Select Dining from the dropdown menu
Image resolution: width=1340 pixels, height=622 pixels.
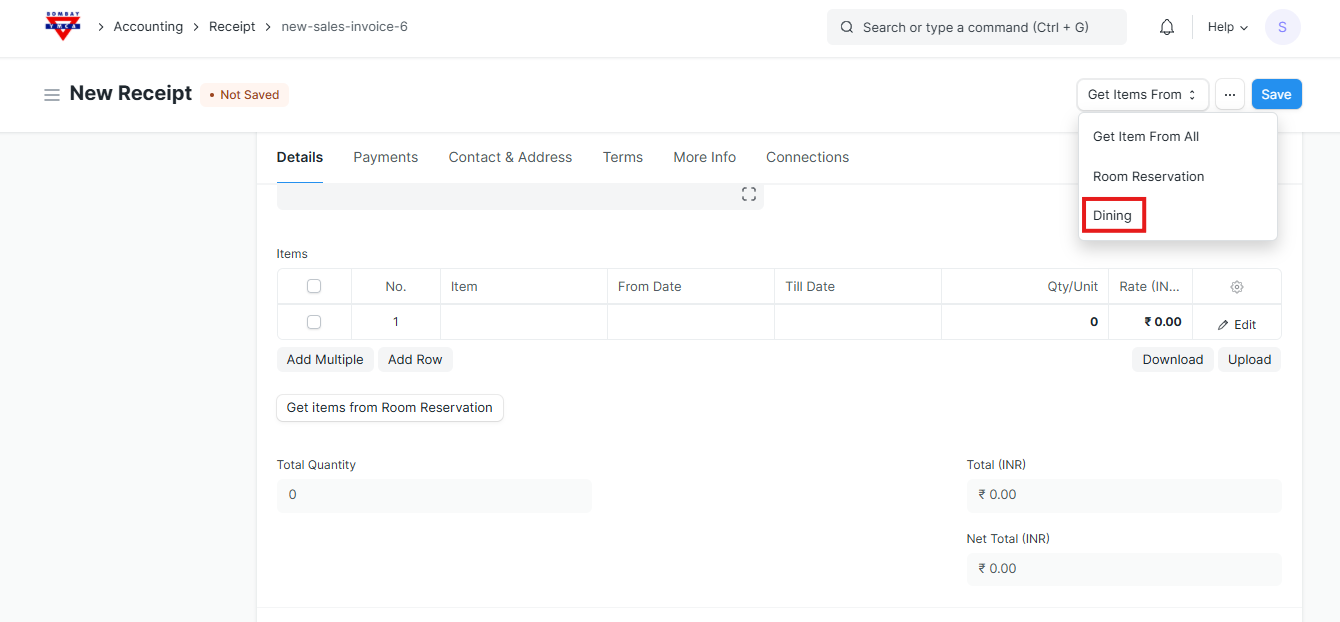1112,216
